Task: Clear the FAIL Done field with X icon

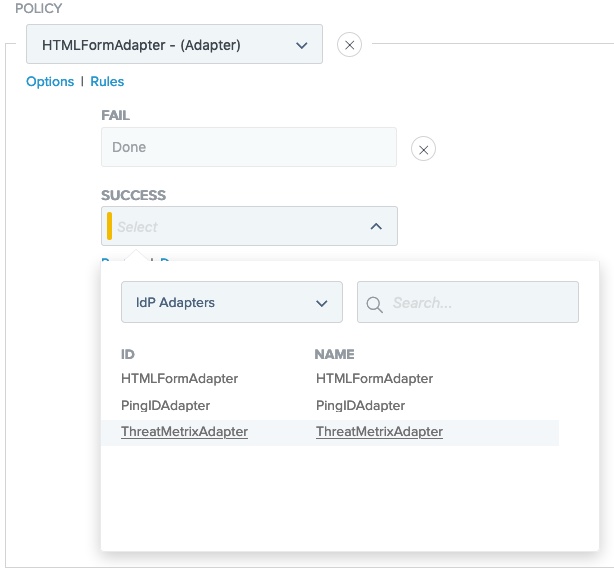Action: click(423, 149)
